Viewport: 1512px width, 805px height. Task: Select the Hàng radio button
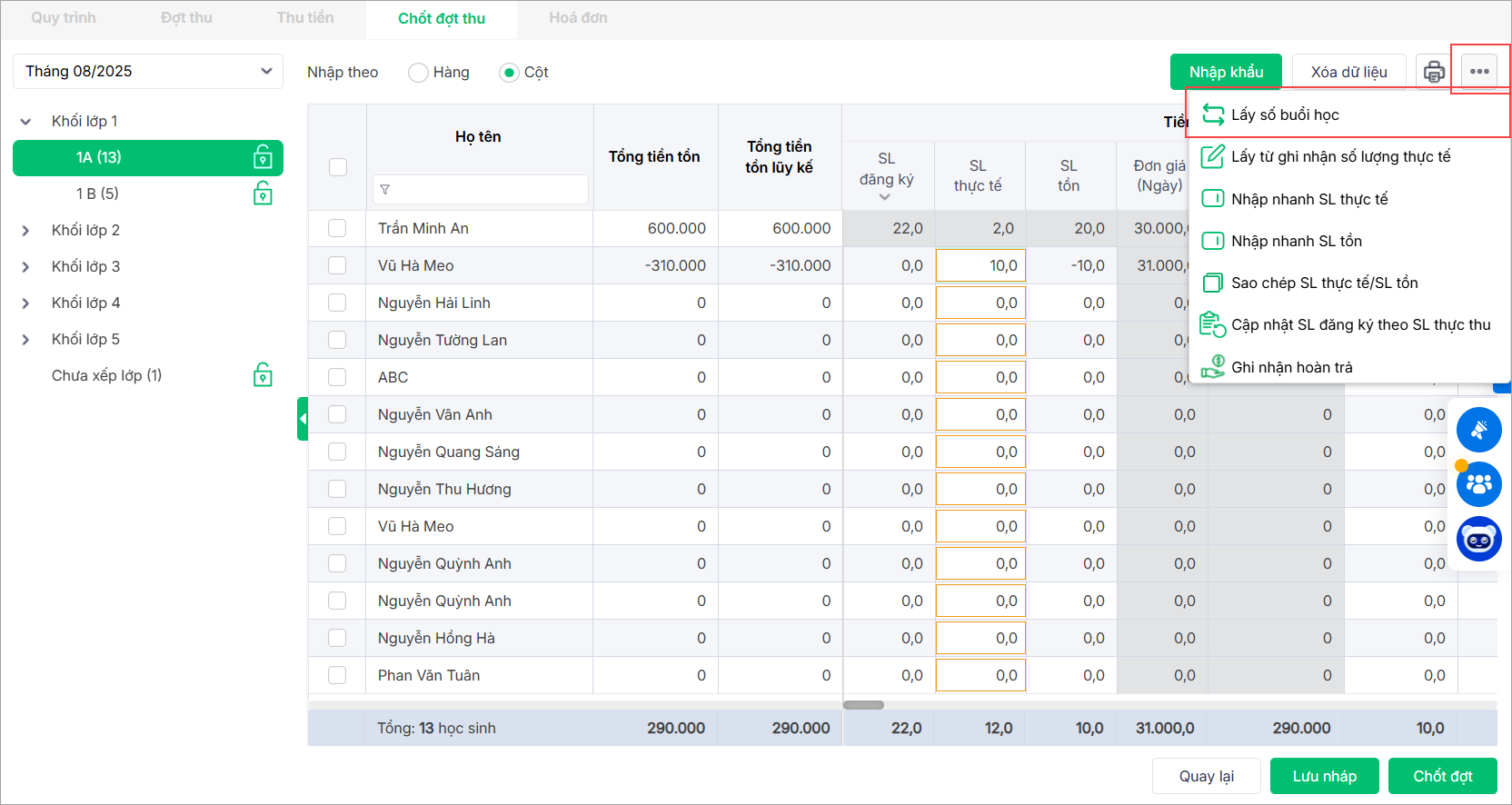pos(418,73)
